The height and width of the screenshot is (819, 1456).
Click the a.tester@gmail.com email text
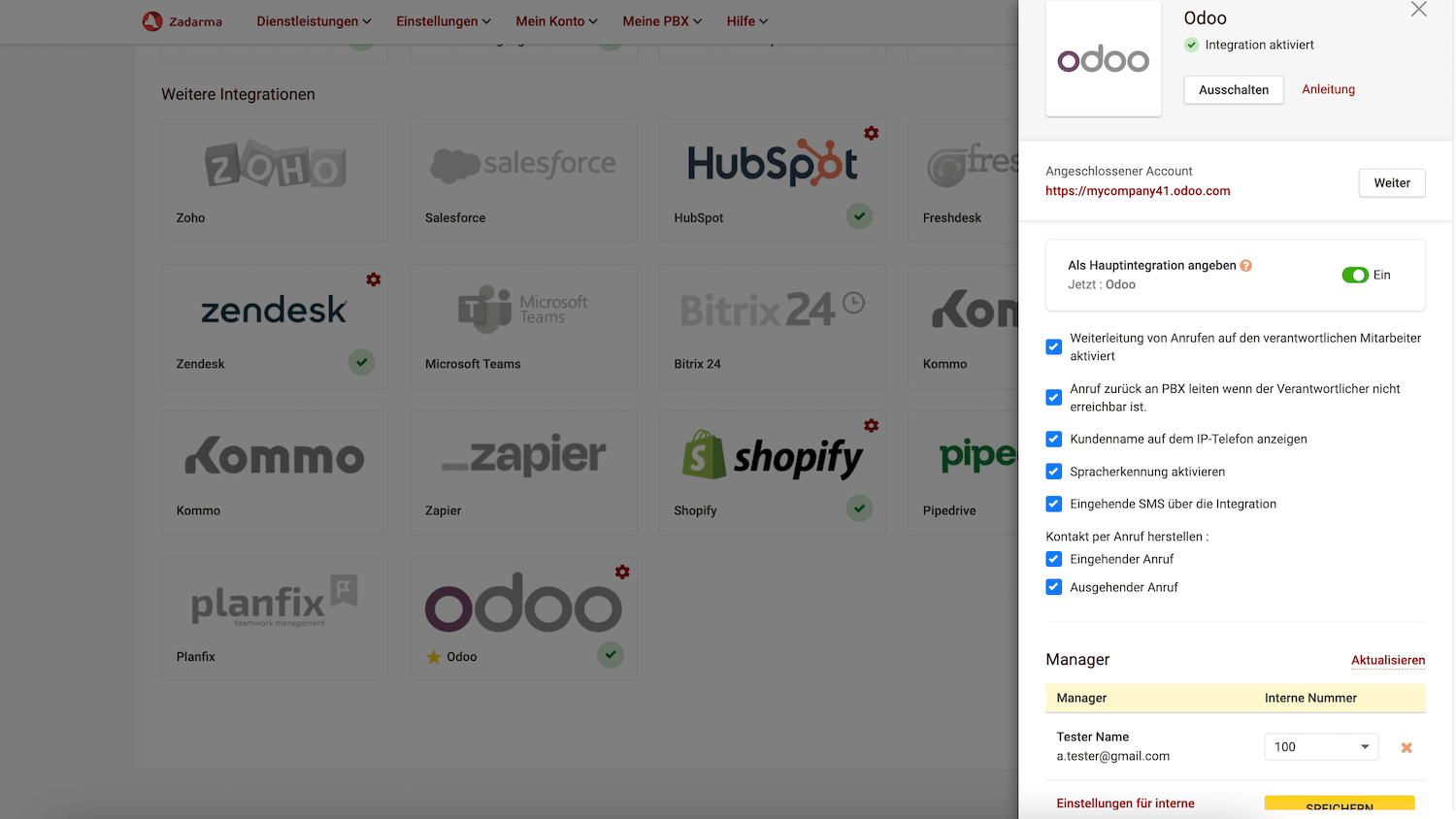pyautogui.click(x=1112, y=757)
